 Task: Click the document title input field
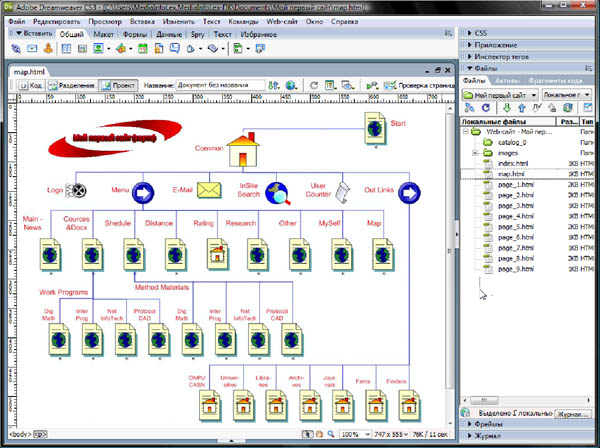tap(219, 86)
